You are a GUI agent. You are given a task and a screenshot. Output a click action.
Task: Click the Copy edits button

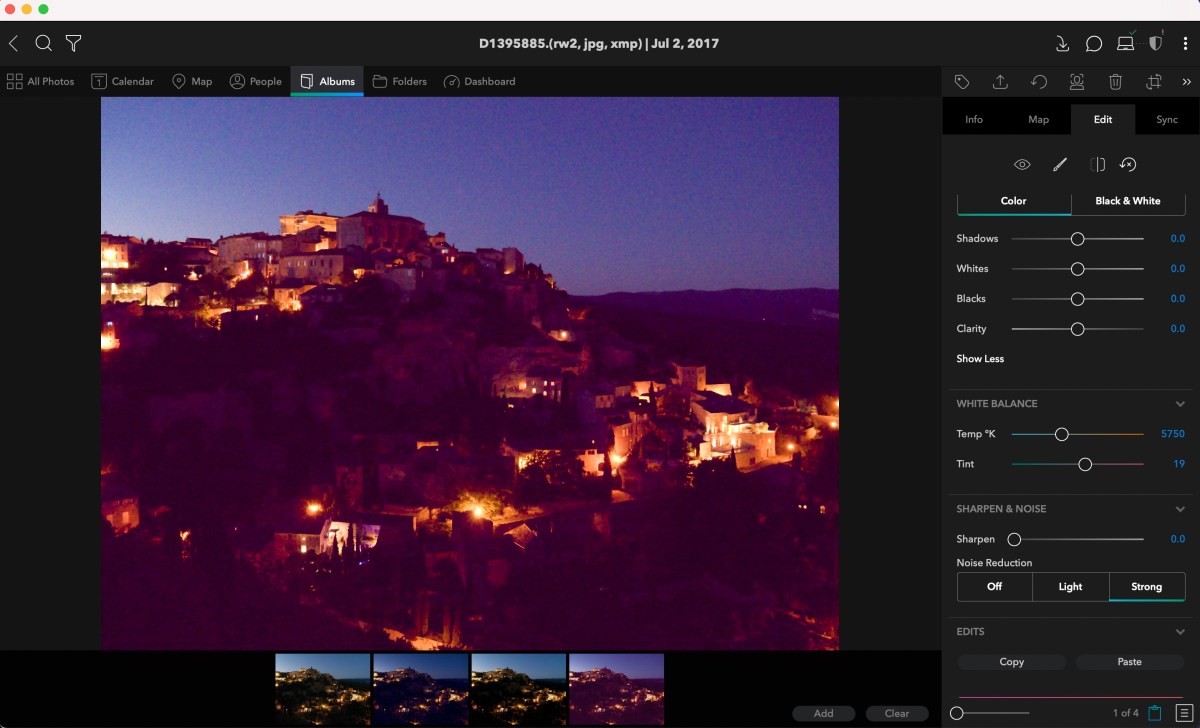1012,662
